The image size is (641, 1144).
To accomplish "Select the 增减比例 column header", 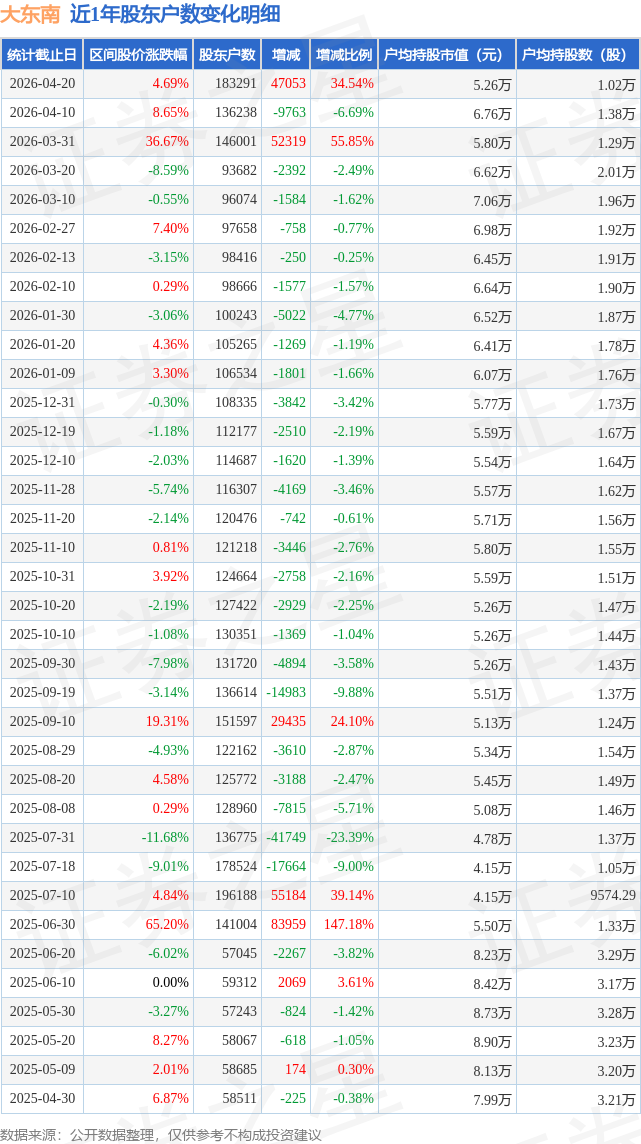I will [344, 55].
